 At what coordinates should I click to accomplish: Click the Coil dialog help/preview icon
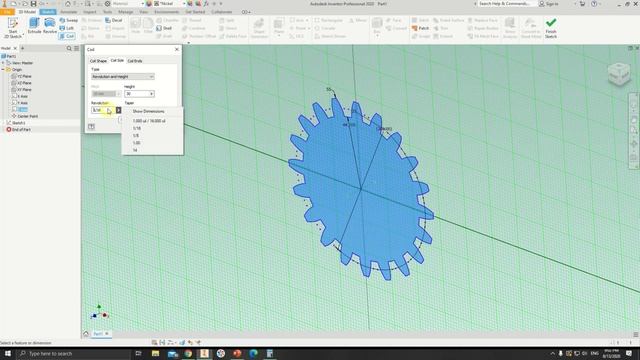[91, 127]
